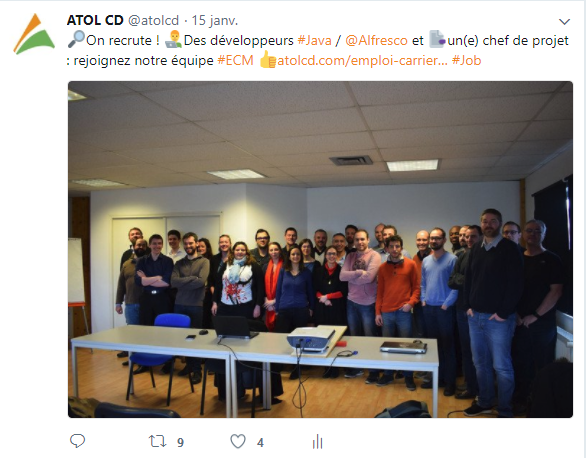Screen dimensions: 586x458
Task: Visit the @Alfresco mention
Action: (x=376, y=40)
